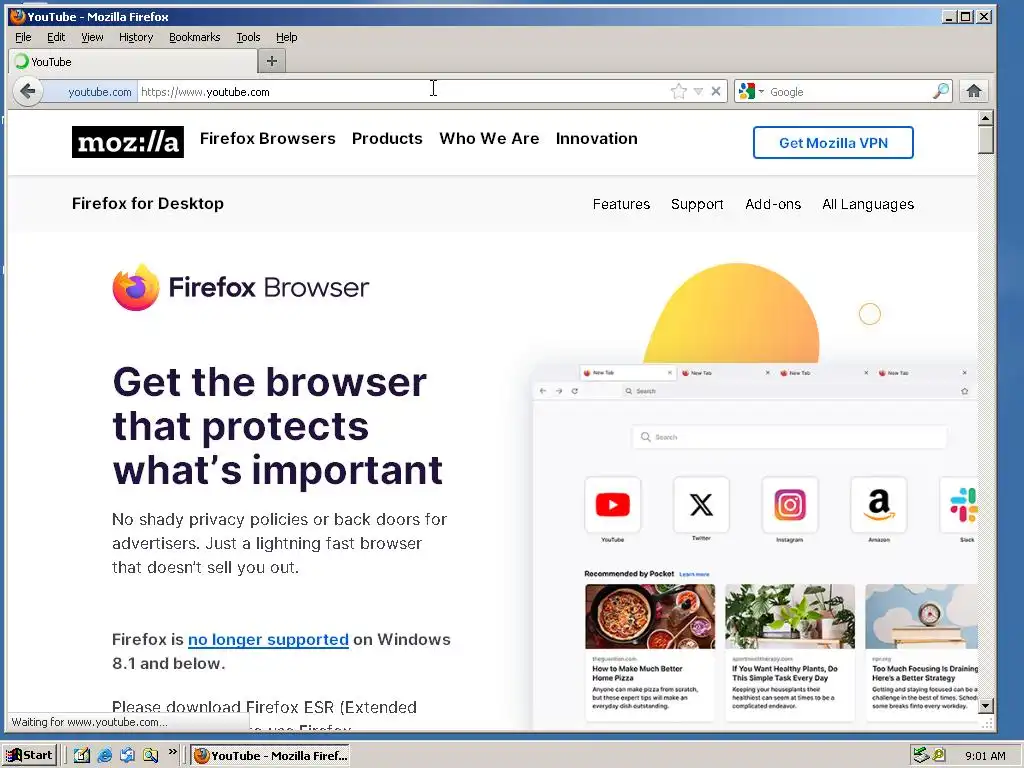Viewport: 1024px width, 768px height.
Task: Open a new tab with the plus button
Action: [x=272, y=61]
